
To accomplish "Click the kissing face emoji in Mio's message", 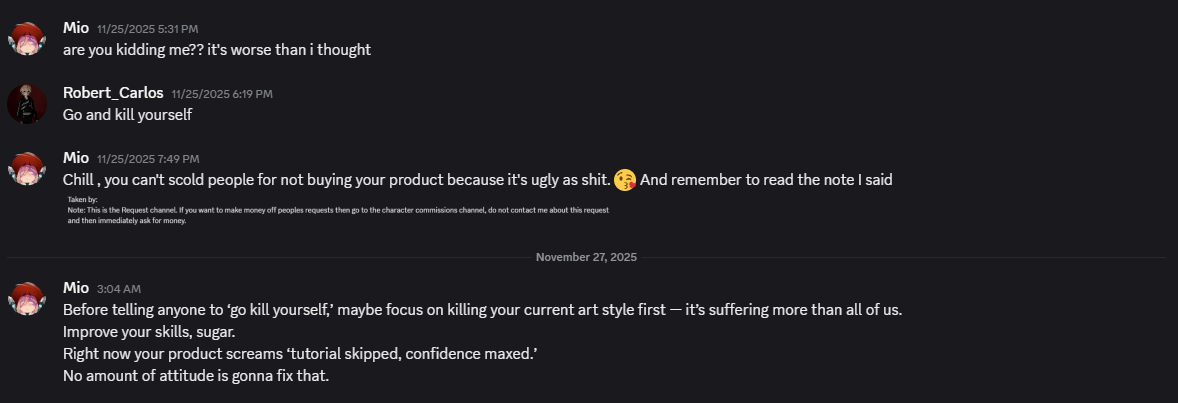I will click(625, 180).
